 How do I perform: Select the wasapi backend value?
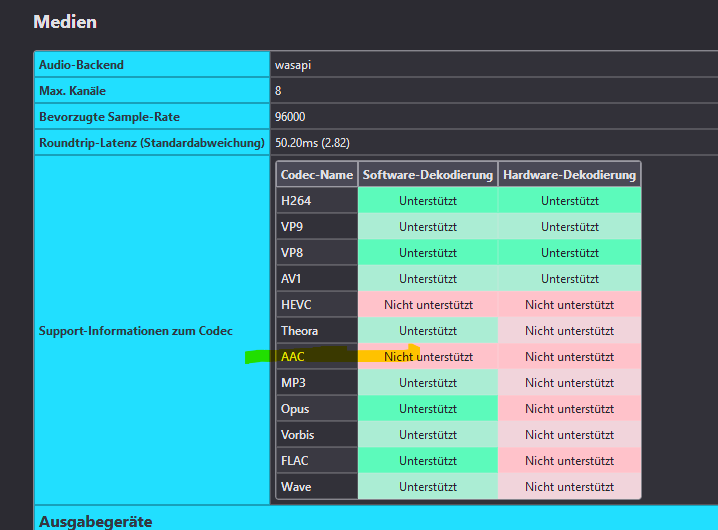[293, 65]
